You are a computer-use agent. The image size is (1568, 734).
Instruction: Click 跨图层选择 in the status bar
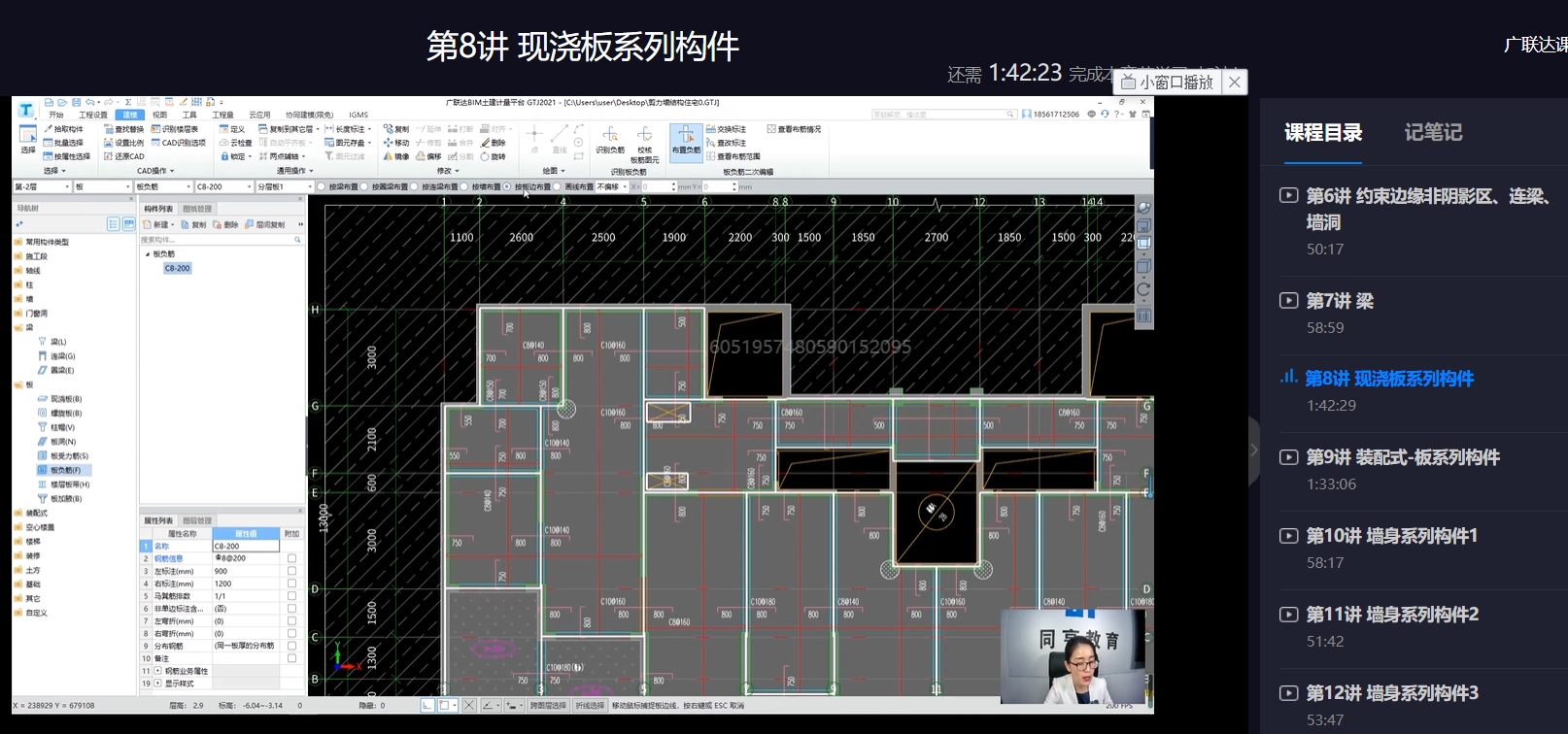pos(548,706)
